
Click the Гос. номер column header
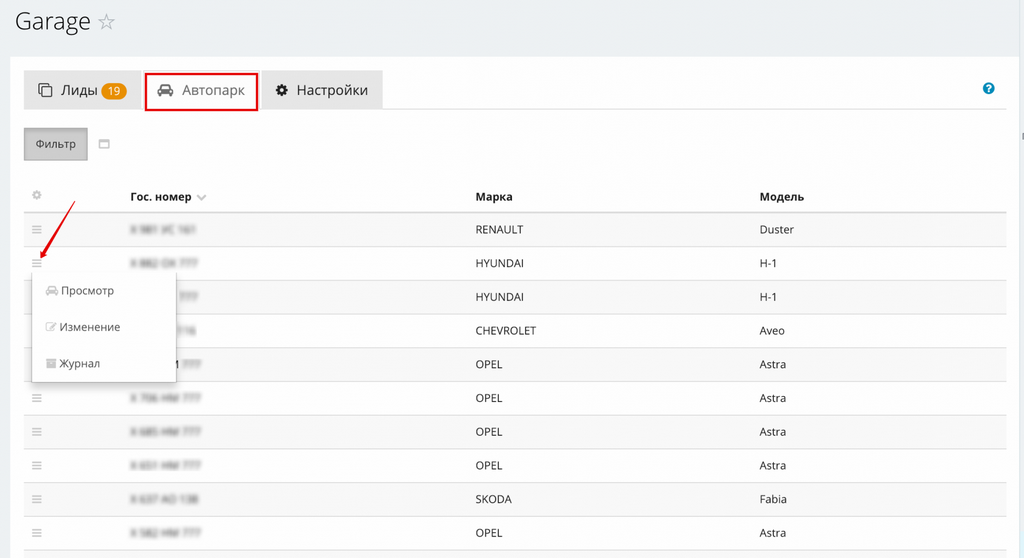pos(161,197)
